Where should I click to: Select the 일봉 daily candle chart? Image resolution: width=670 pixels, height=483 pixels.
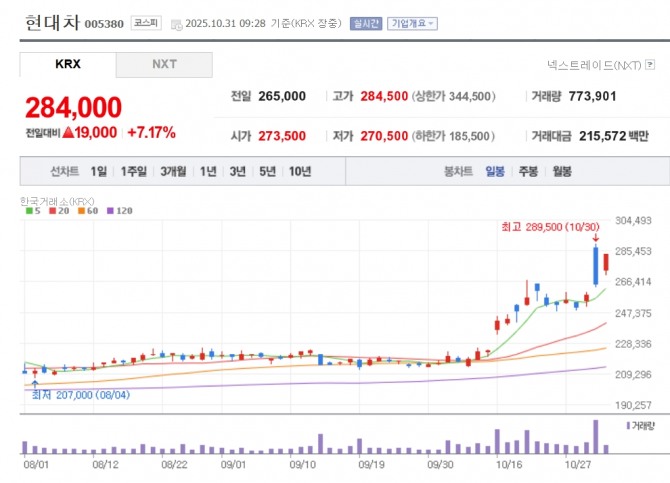pyautogui.click(x=495, y=171)
